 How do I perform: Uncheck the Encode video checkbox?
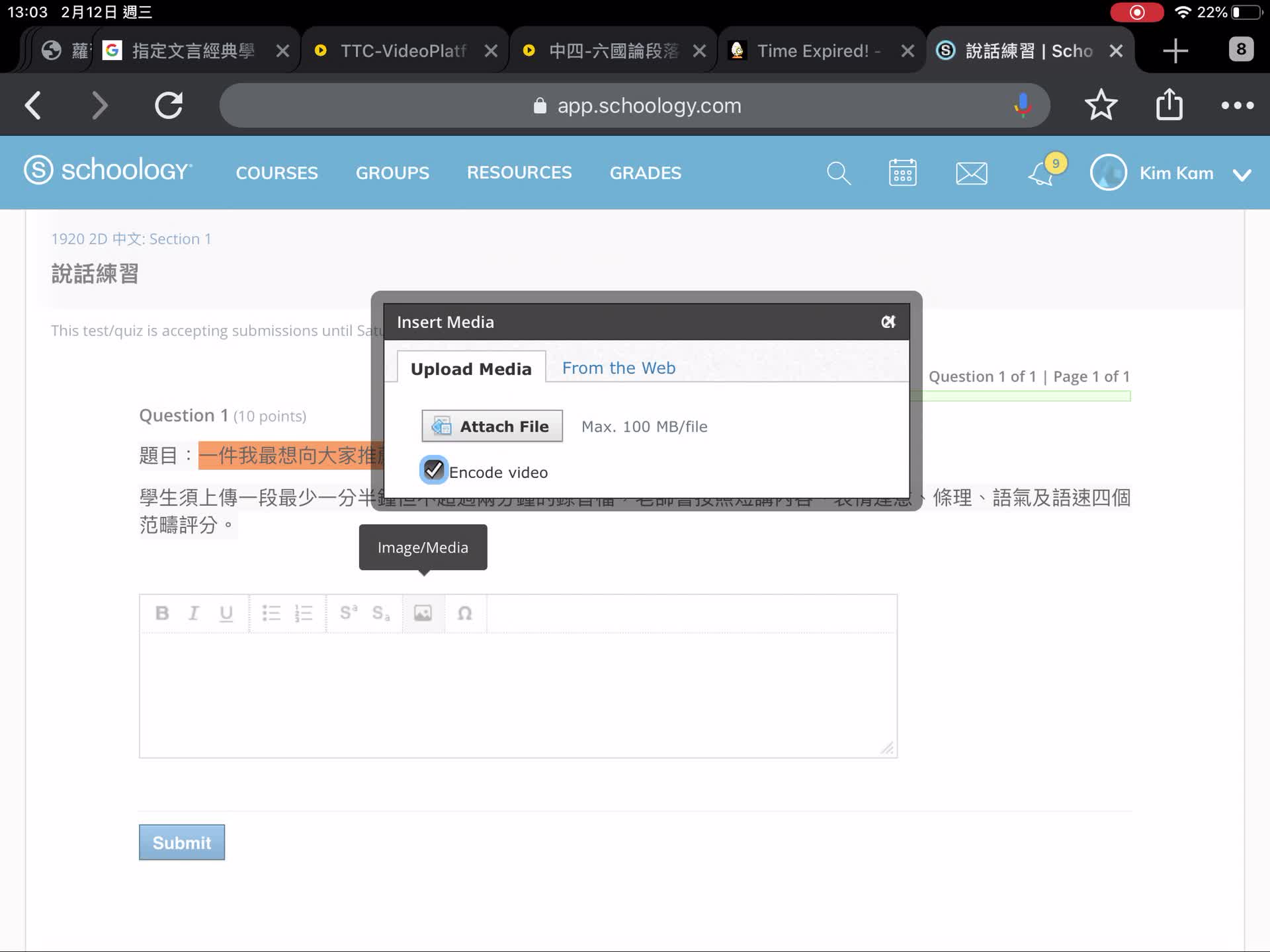tap(433, 470)
